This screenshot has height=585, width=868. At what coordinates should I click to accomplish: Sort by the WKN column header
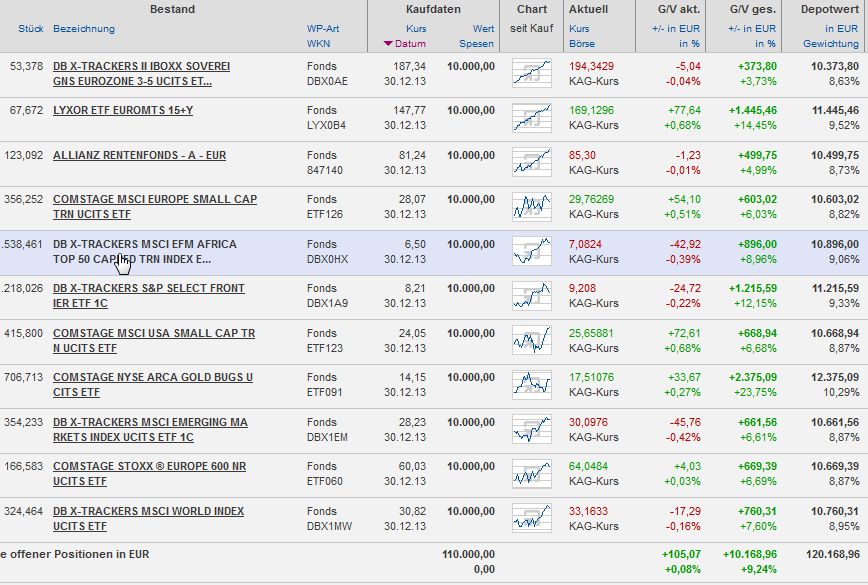(318, 44)
